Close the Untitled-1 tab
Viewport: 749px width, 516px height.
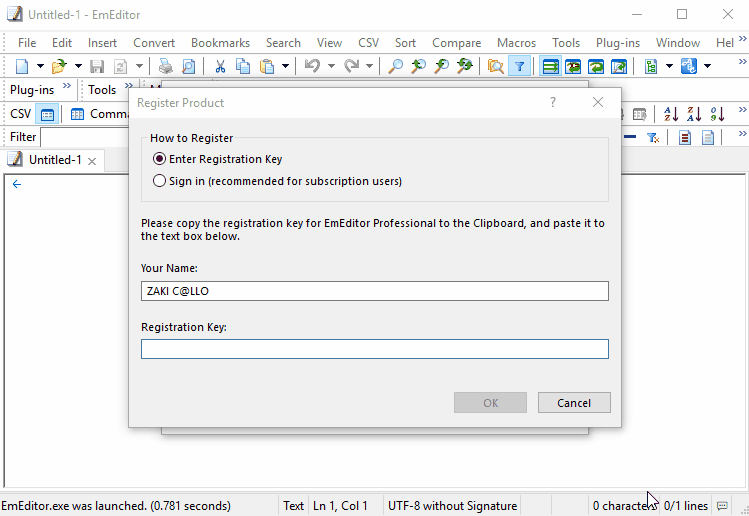[x=92, y=161]
